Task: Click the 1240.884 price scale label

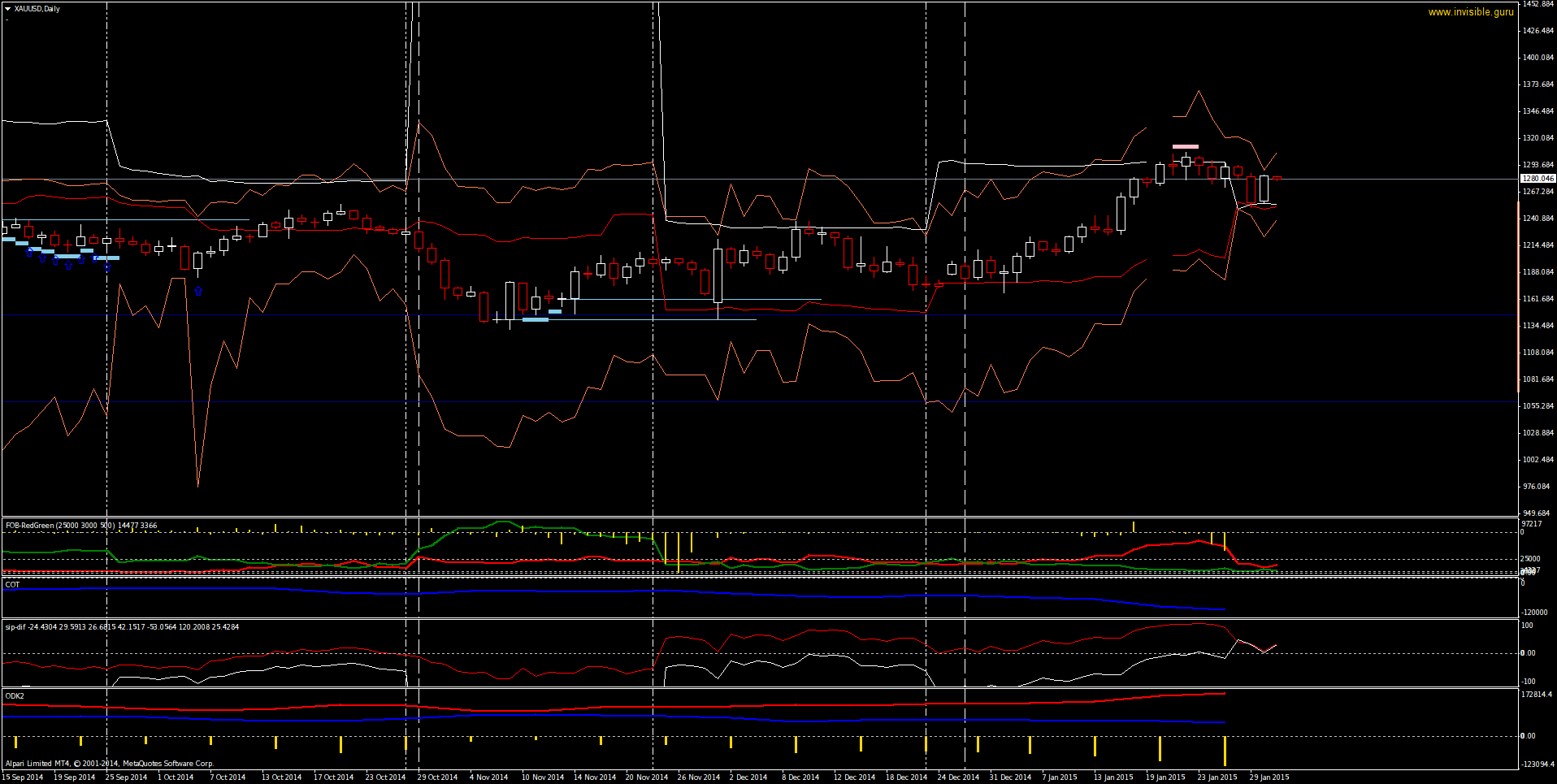Action: (x=1538, y=219)
